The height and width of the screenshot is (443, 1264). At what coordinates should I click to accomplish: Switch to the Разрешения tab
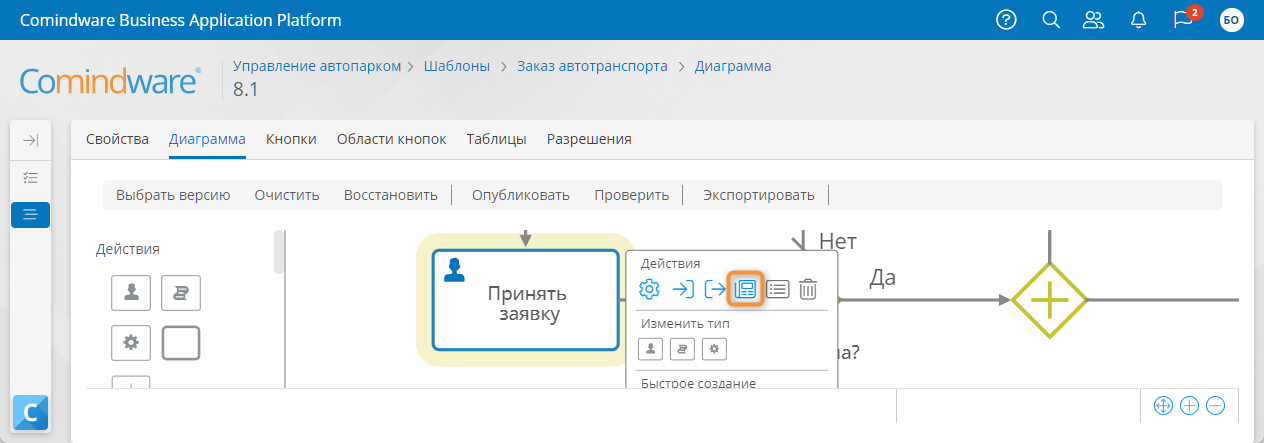pyautogui.click(x=589, y=139)
